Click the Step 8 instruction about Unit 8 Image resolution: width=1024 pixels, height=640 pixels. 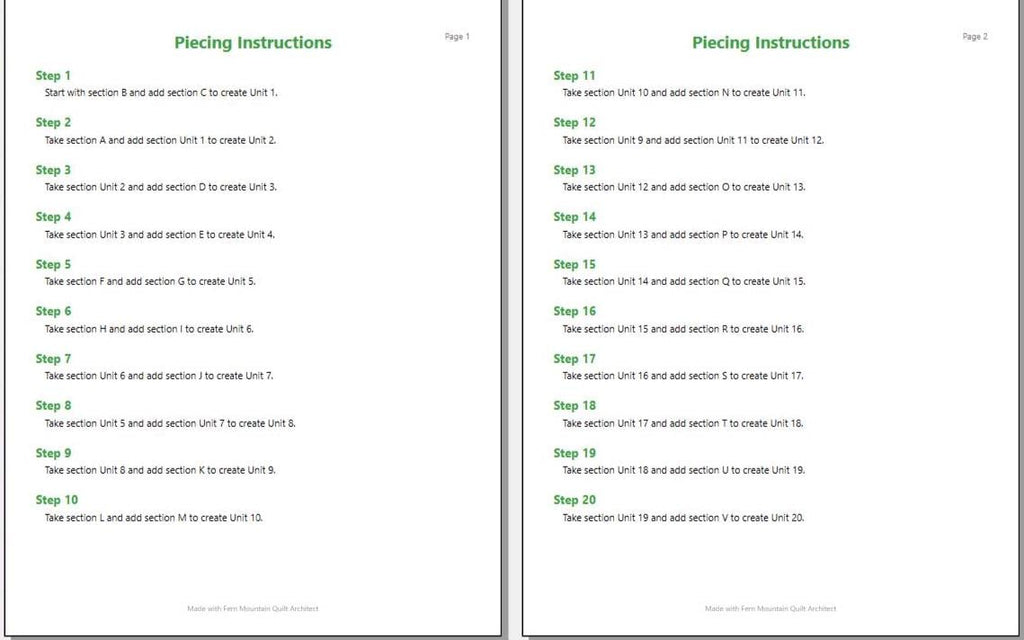[170, 423]
